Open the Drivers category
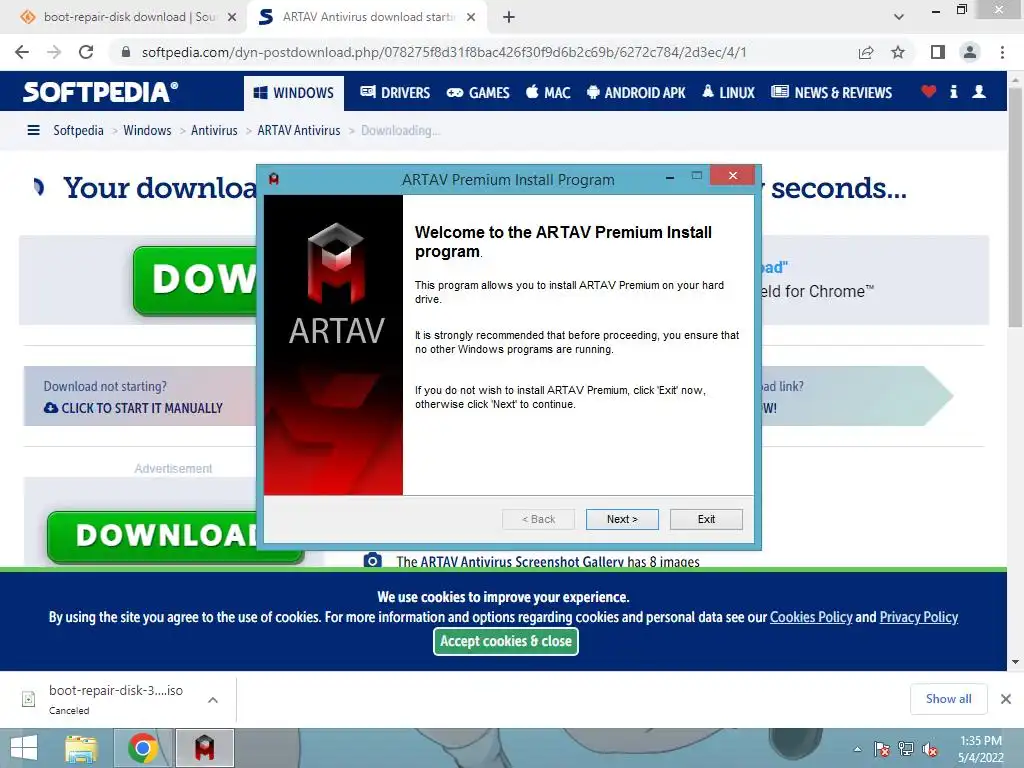Image resolution: width=1024 pixels, height=768 pixels. coord(395,93)
